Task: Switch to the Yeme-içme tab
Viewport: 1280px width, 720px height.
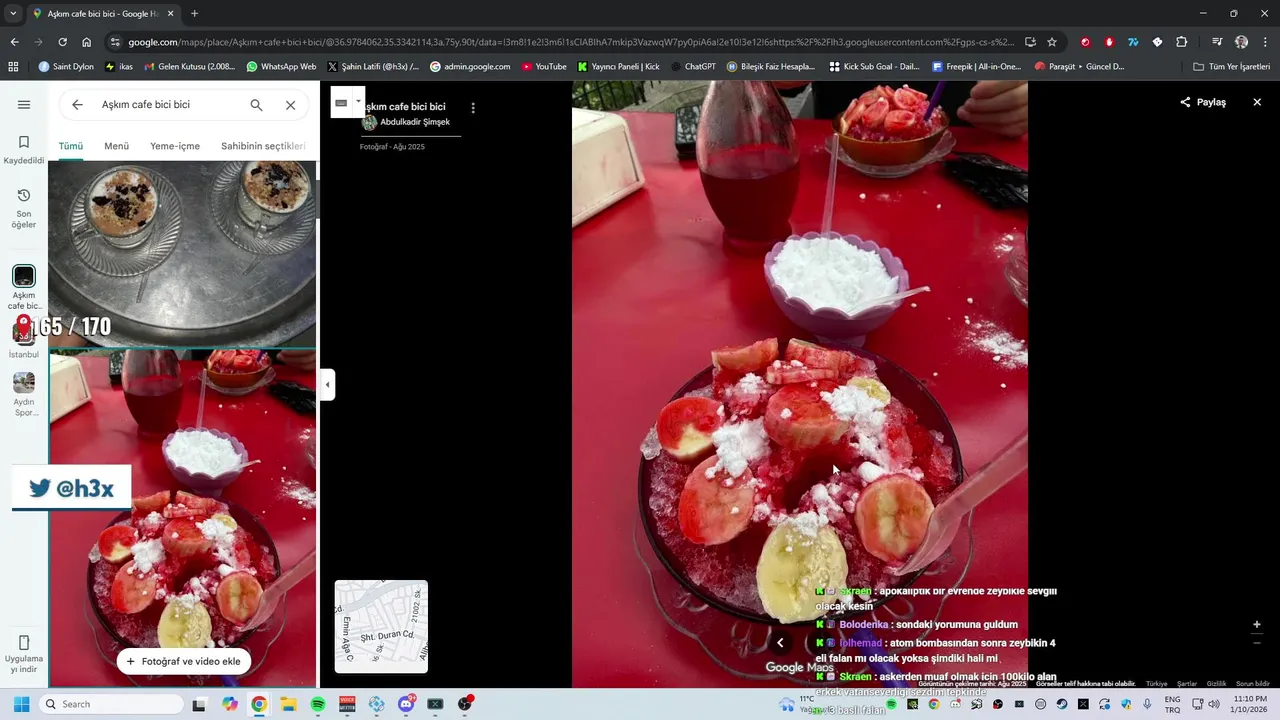Action: (175, 146)
